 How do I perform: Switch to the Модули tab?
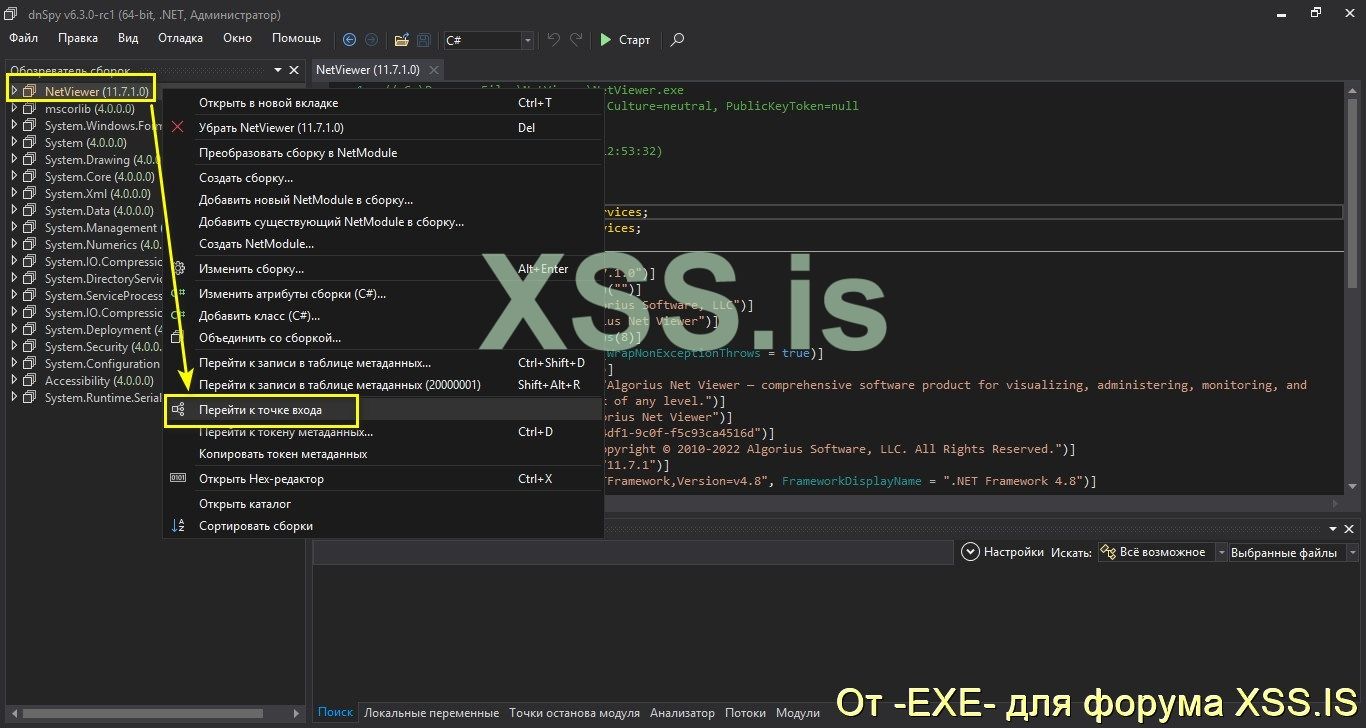[797, 713]
